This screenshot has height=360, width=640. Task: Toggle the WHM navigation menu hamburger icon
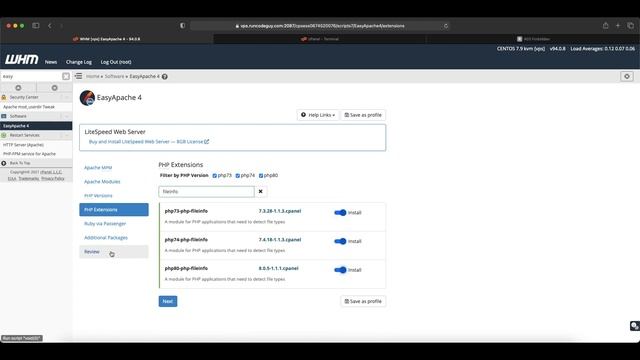tap(79, 76)
